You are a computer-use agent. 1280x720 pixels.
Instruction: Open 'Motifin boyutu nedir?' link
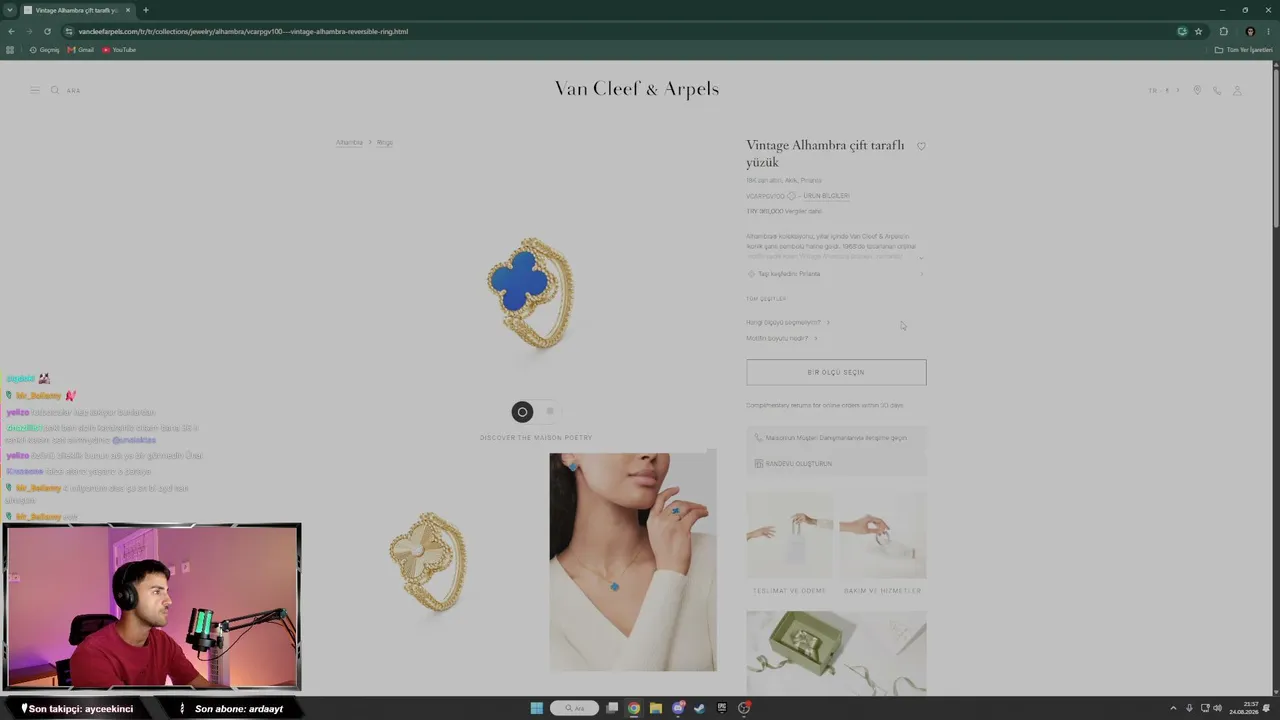click(781, 338)
